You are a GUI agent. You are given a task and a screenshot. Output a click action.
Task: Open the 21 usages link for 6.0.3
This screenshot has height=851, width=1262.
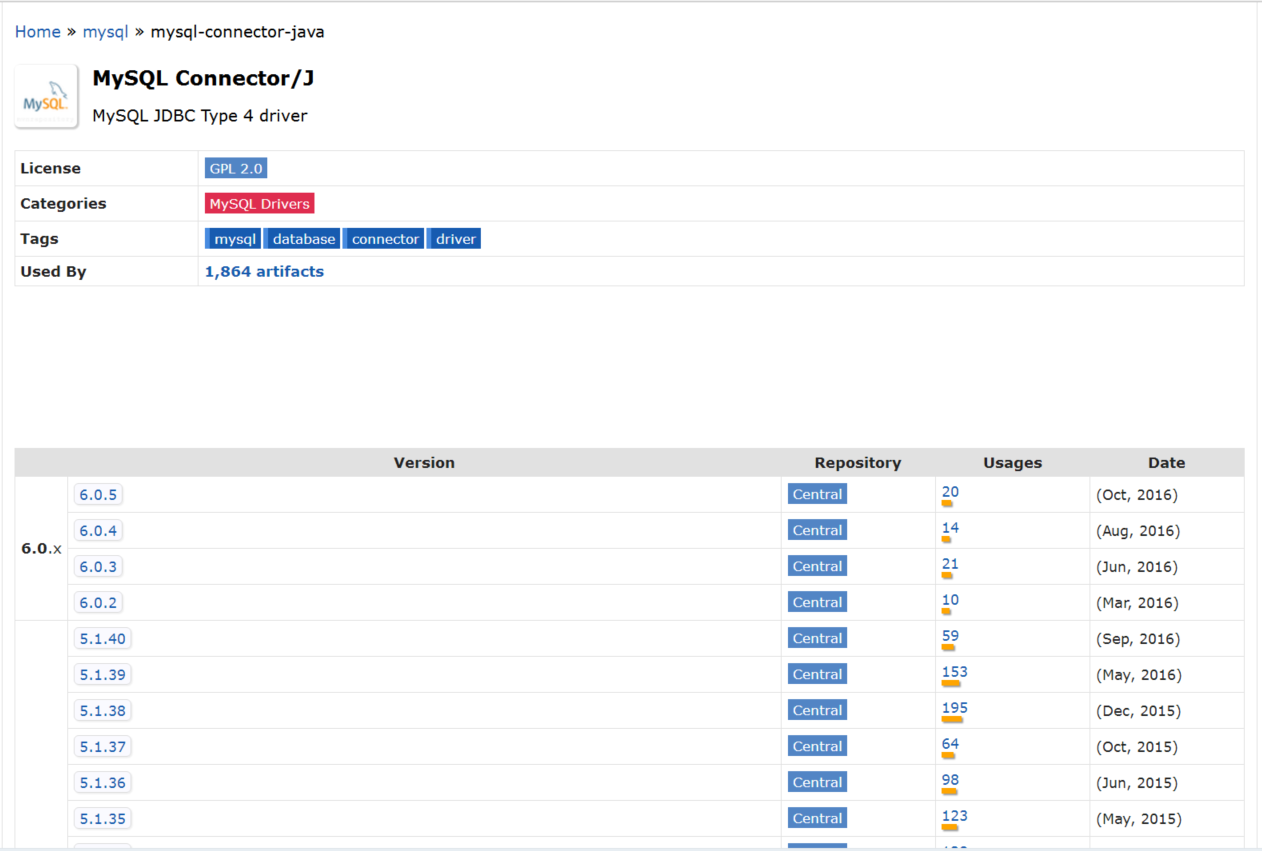950,564
